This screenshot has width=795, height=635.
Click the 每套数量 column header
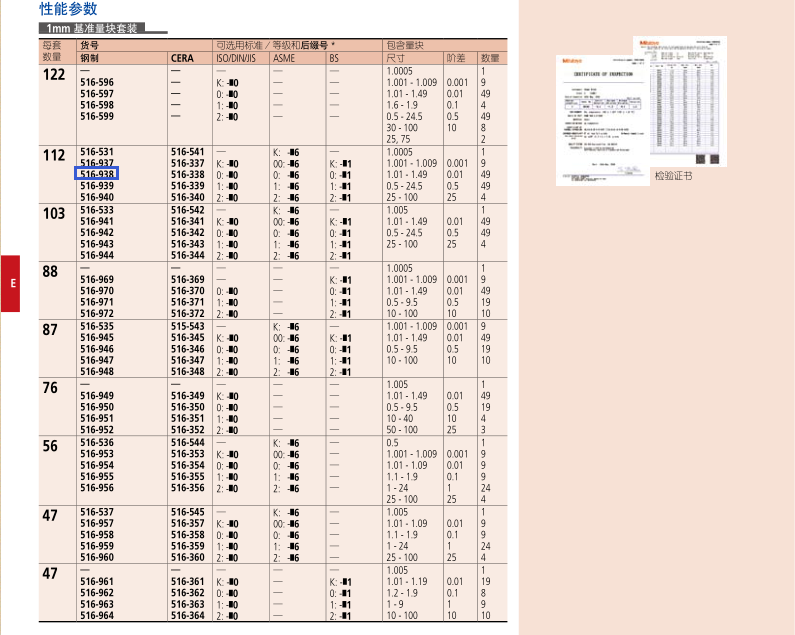52,51
